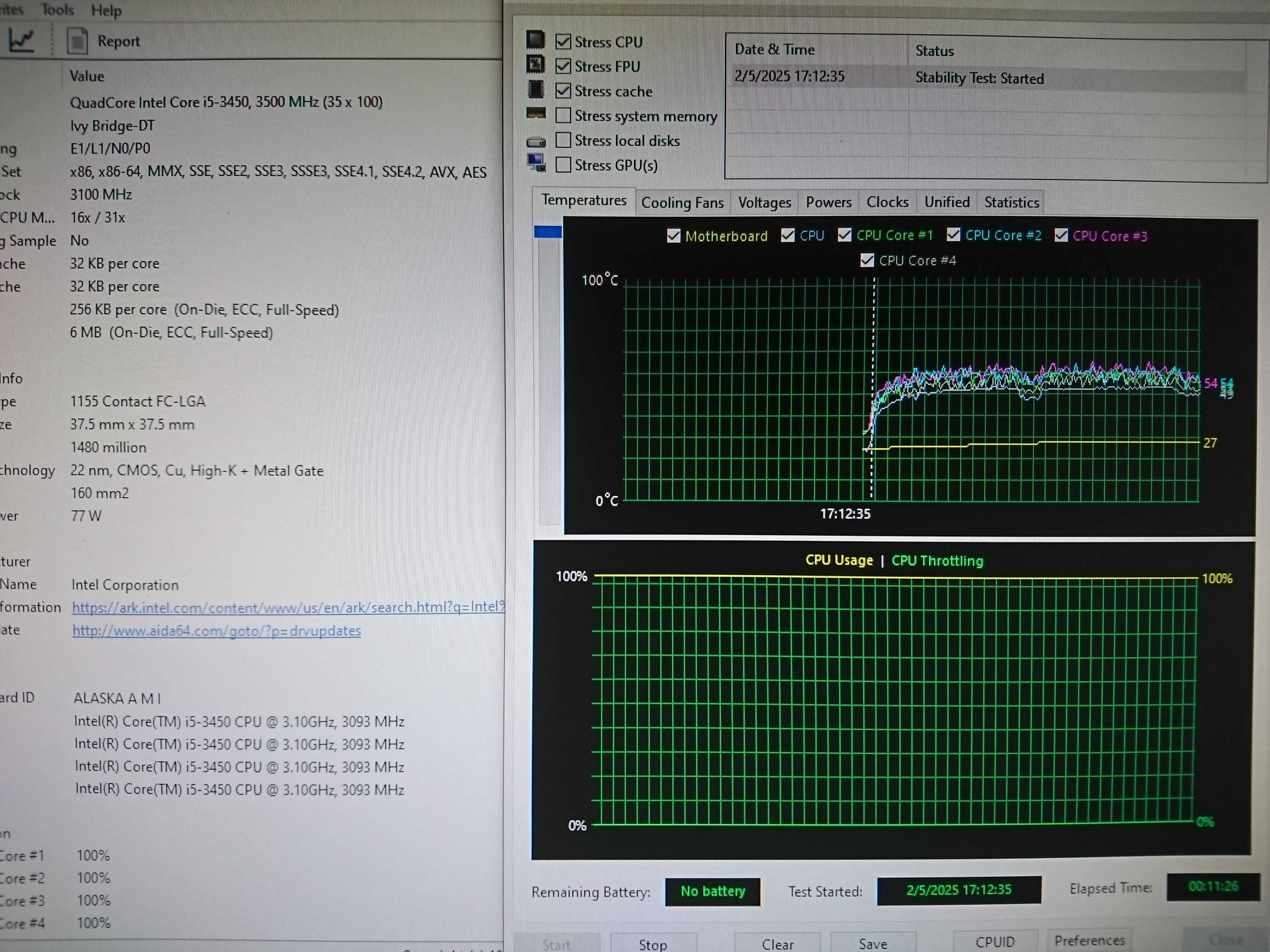Open the ark.intel.com product information link
The width and height of the screenshot is (1270, 952).
coord(288,607)
